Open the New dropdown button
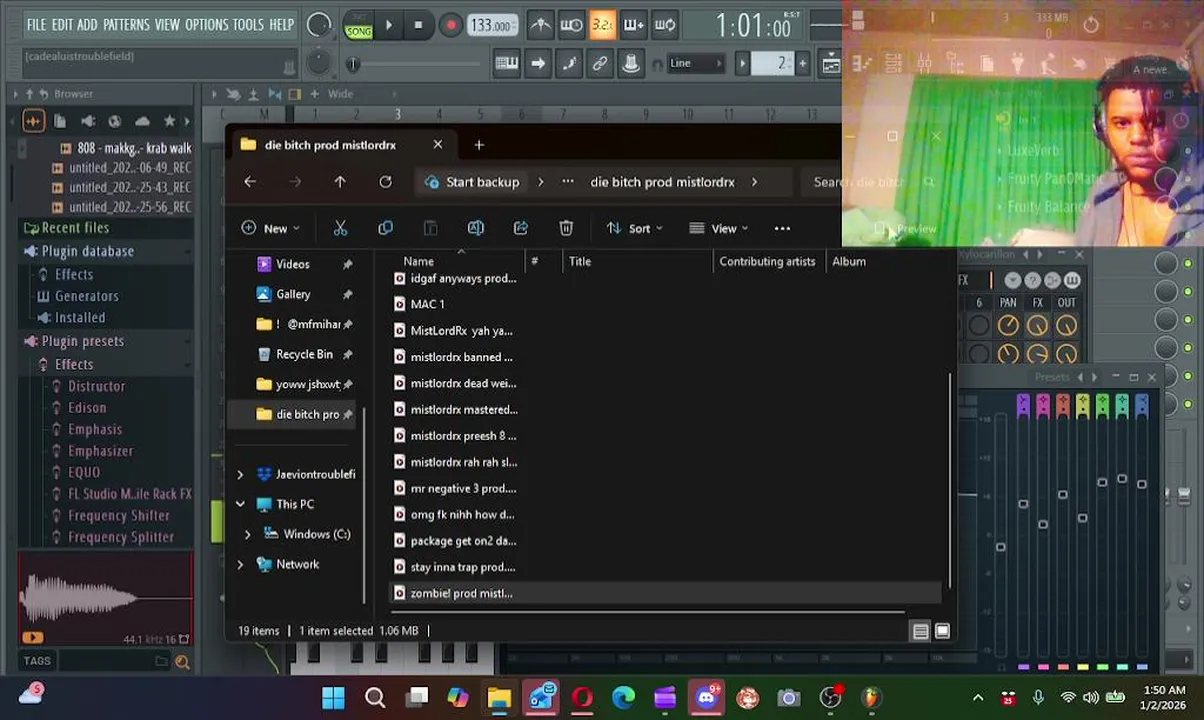Viewport: 1204px width, 720px height. 270,228
